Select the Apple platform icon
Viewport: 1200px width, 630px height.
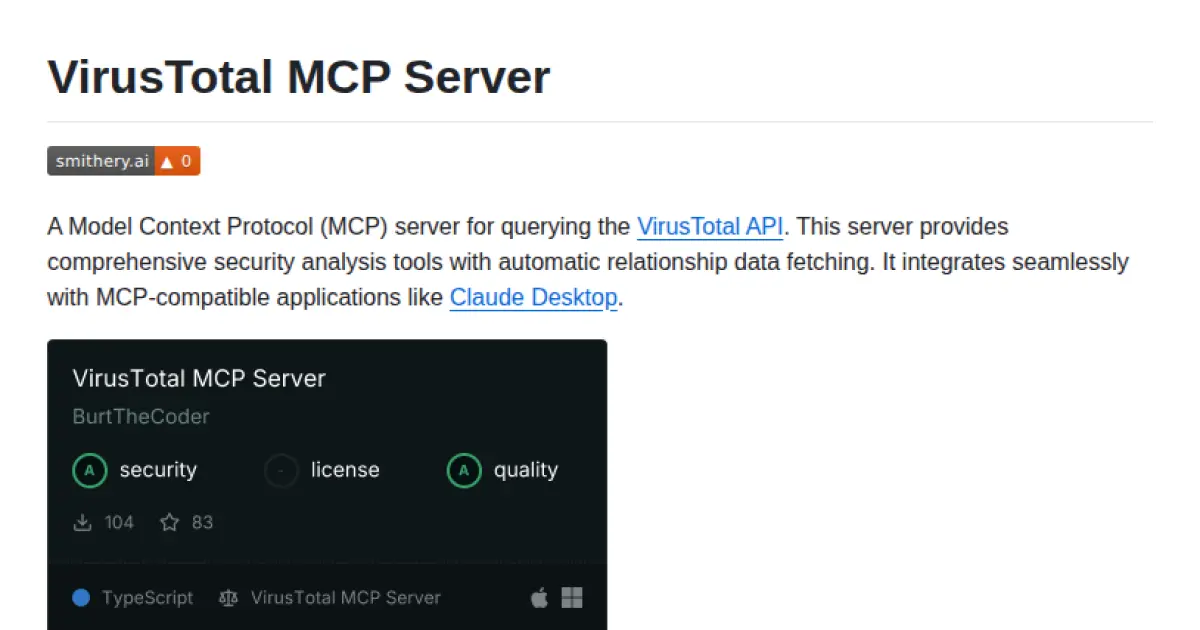coord(538,597)
